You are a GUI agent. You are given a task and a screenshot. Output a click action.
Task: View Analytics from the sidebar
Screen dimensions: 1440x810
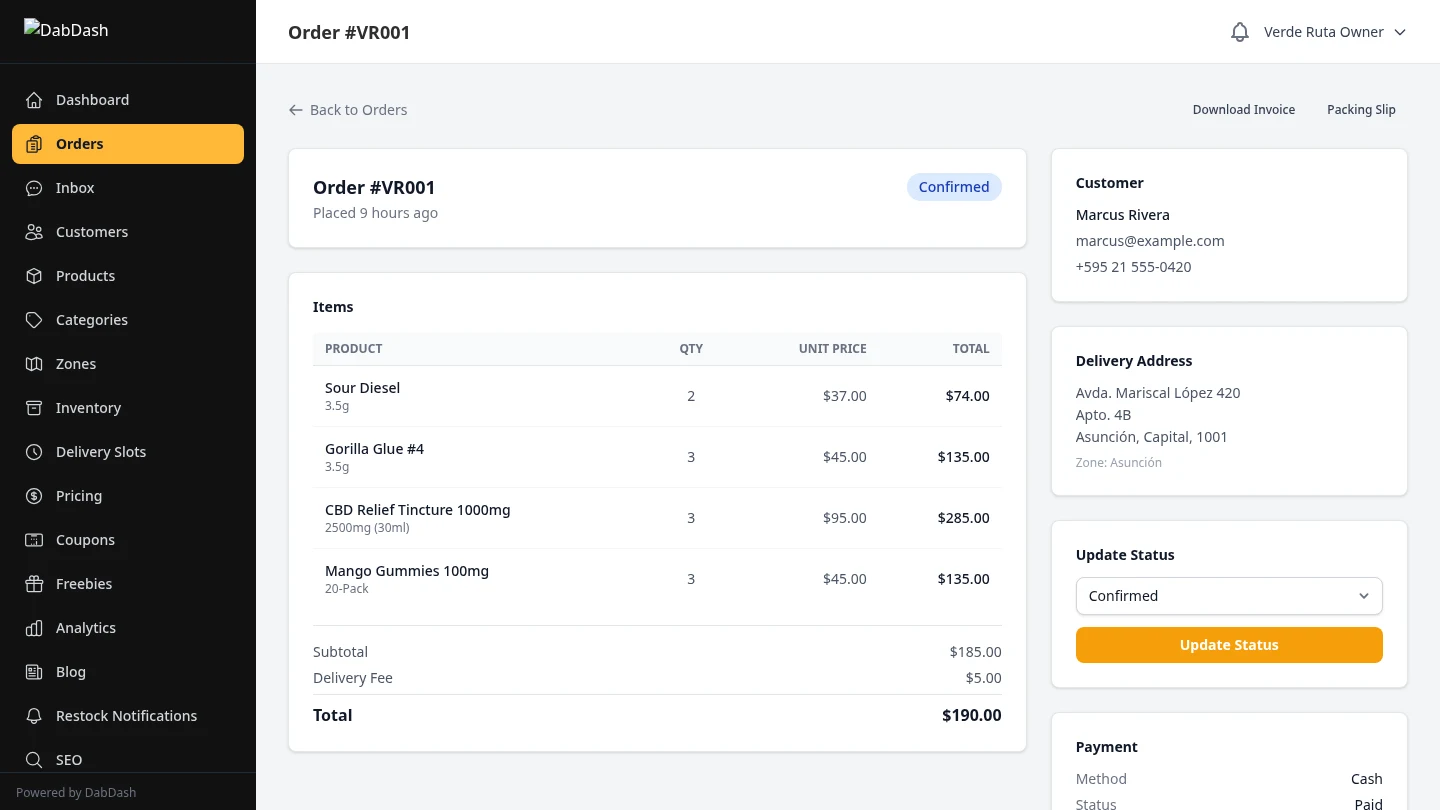click(x=85, y=628)
